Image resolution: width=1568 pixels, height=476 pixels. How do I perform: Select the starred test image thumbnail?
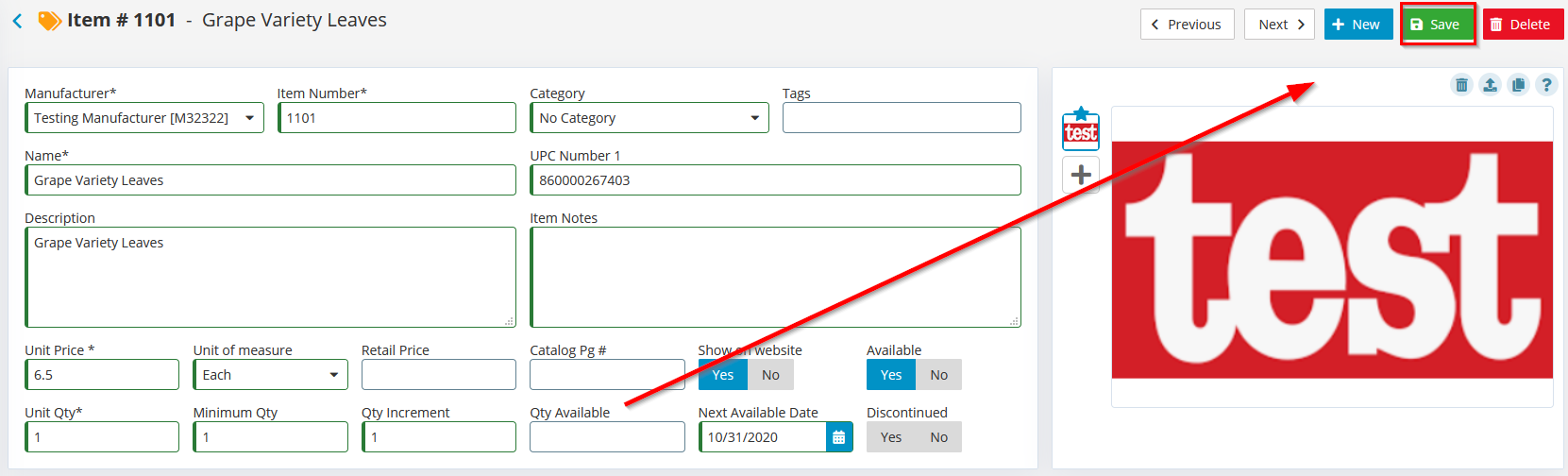click(1081, 129)
